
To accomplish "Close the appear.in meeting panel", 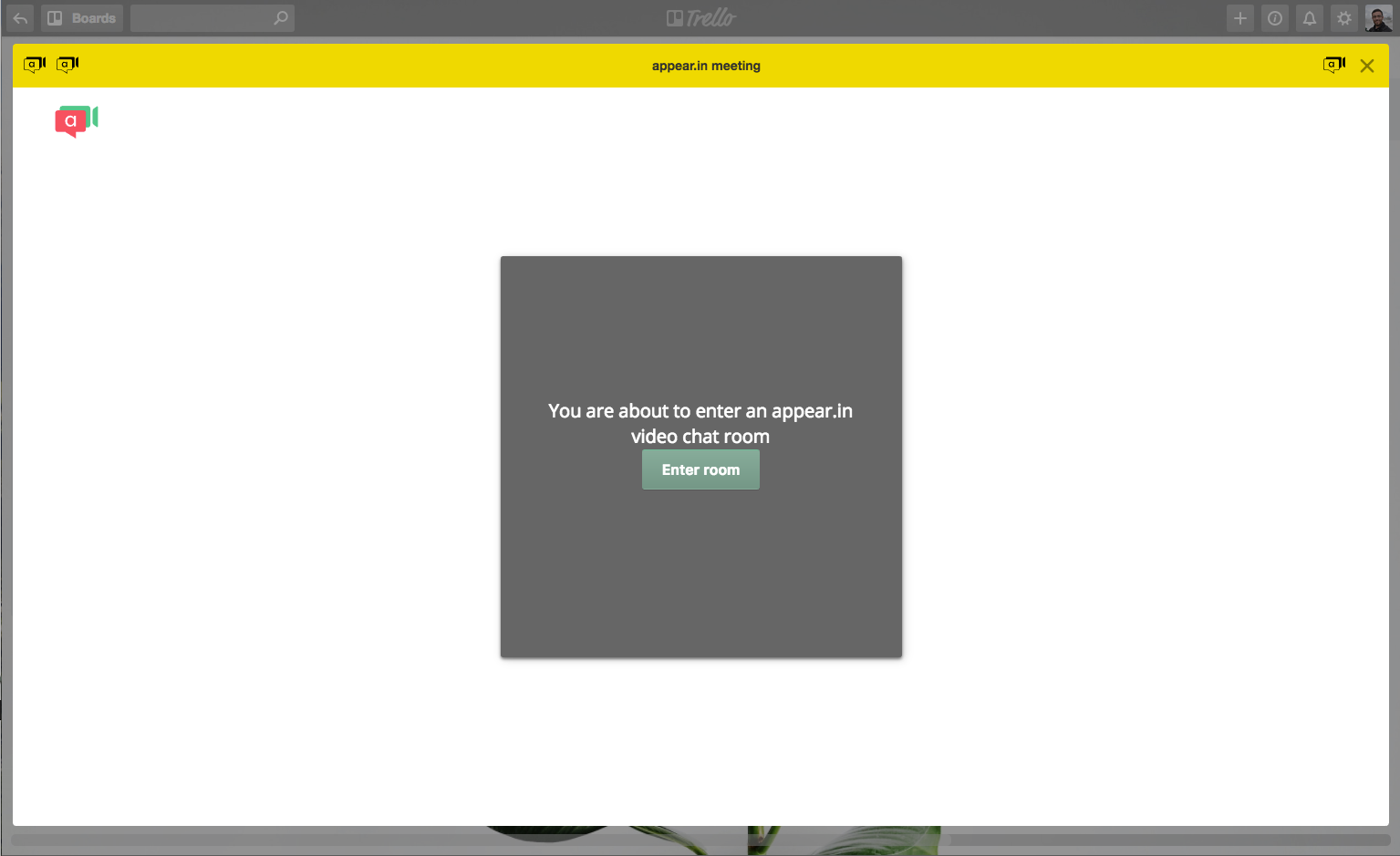I will click(1367, 66).
